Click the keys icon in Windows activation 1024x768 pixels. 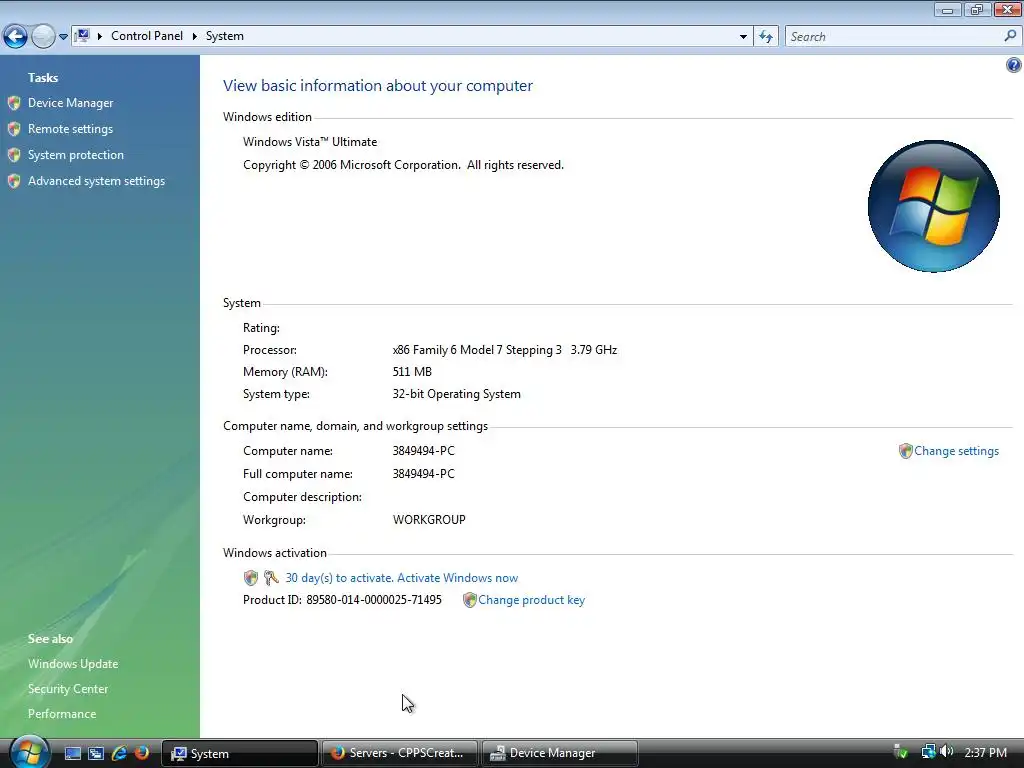click(x=271, y=578)
